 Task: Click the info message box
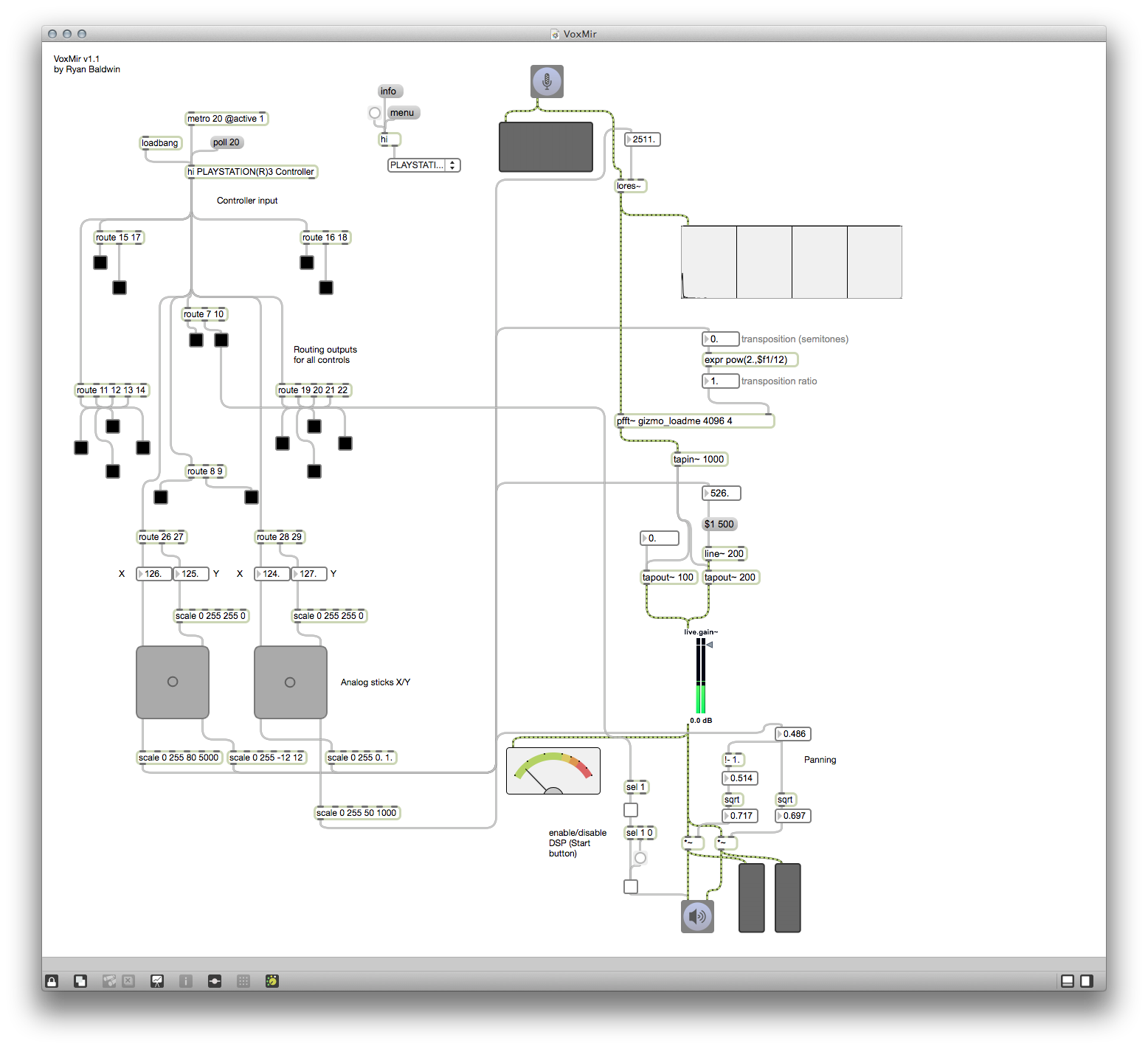[390, 91]
